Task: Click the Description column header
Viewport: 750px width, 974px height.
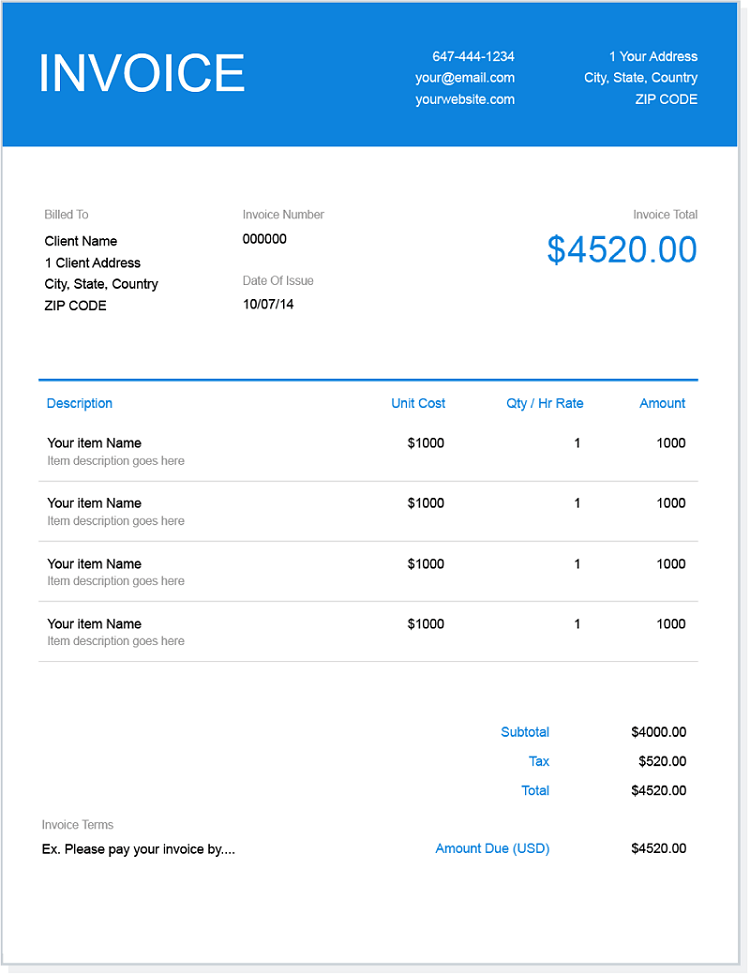Action: coord(80,403)
